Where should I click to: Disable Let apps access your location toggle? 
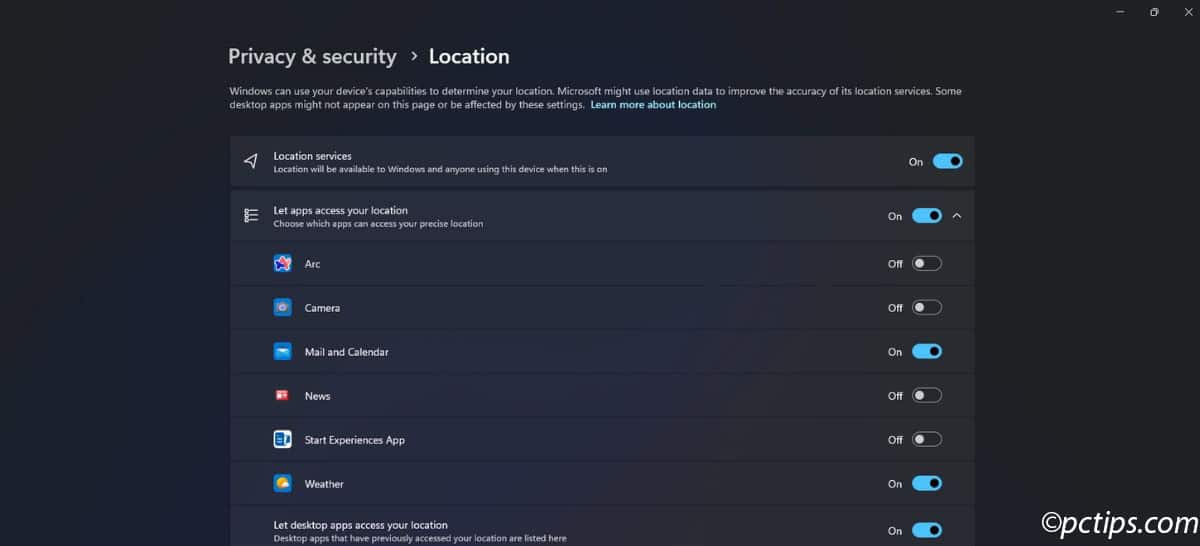tap(927, 216)
